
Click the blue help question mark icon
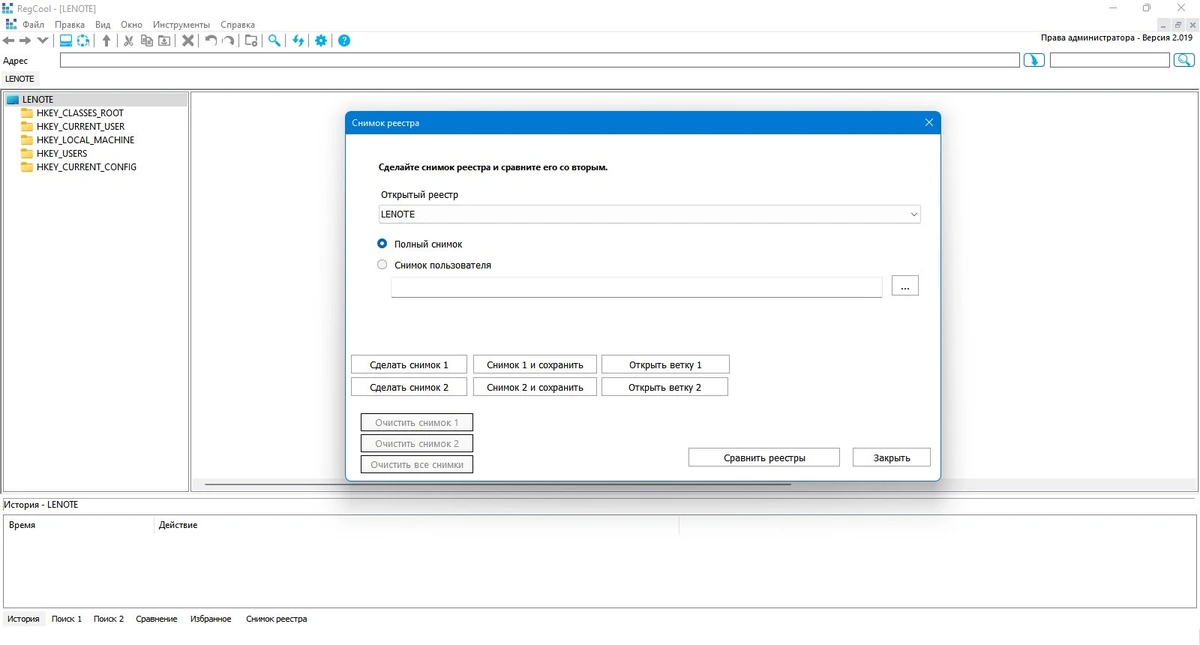[x=344, y=41]
